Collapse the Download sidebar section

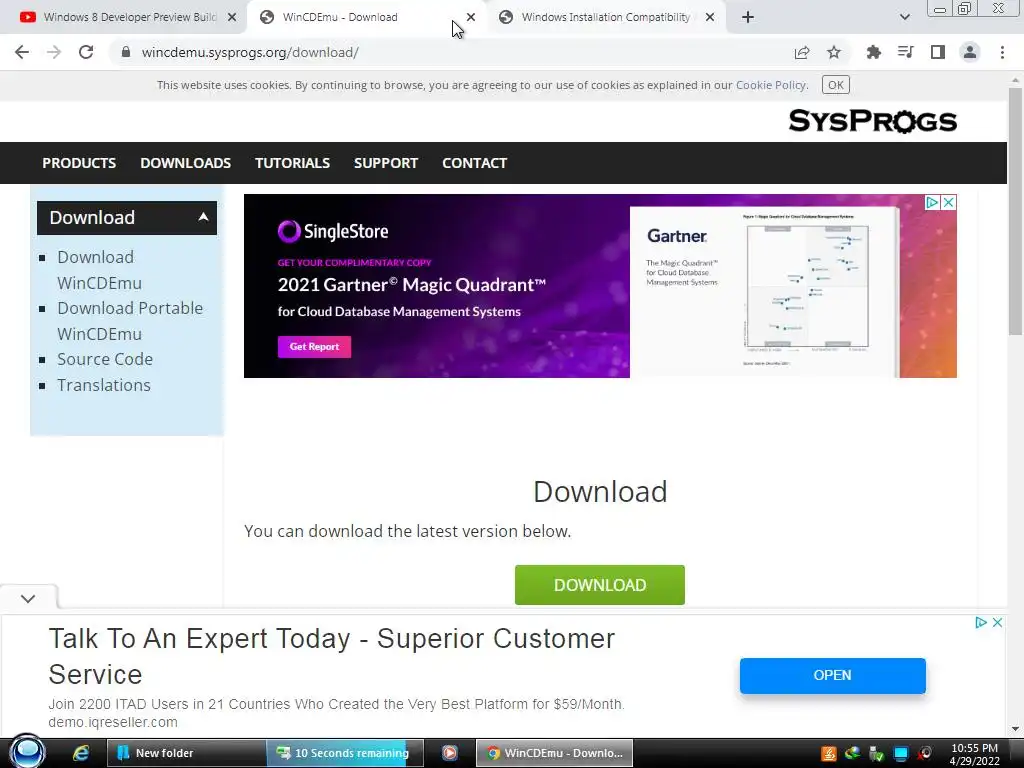click(x=203, y=217)
